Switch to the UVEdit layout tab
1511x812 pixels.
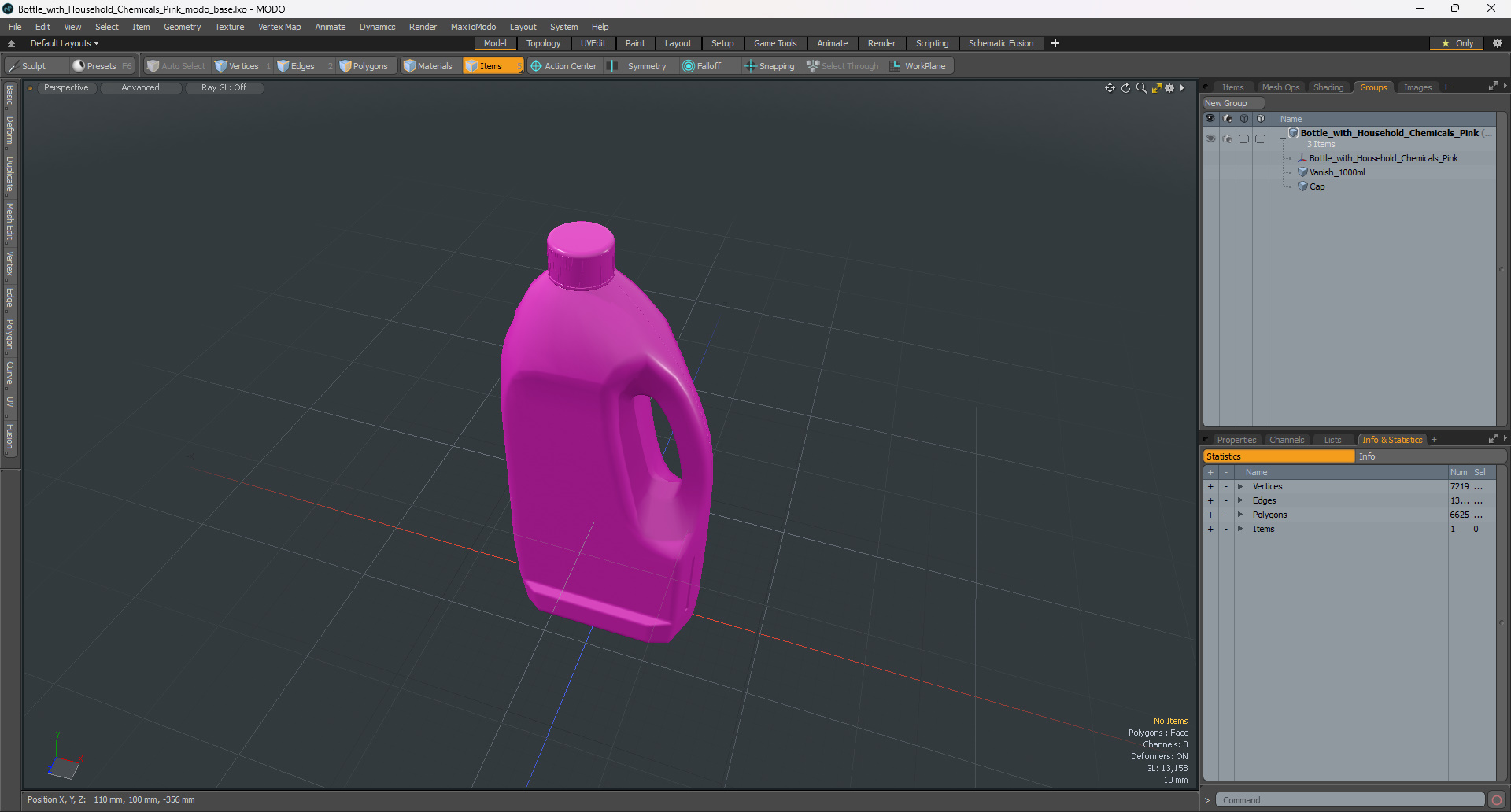[x=593, y=43]
